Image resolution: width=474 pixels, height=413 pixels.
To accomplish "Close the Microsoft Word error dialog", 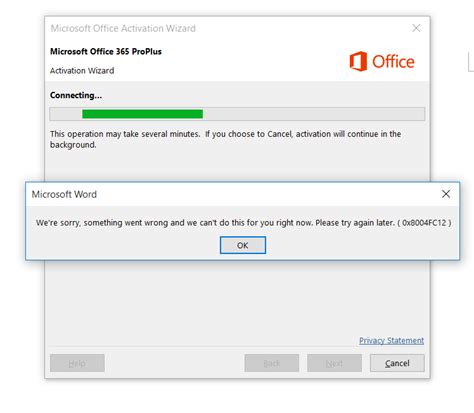I will [x=446, y=194].
